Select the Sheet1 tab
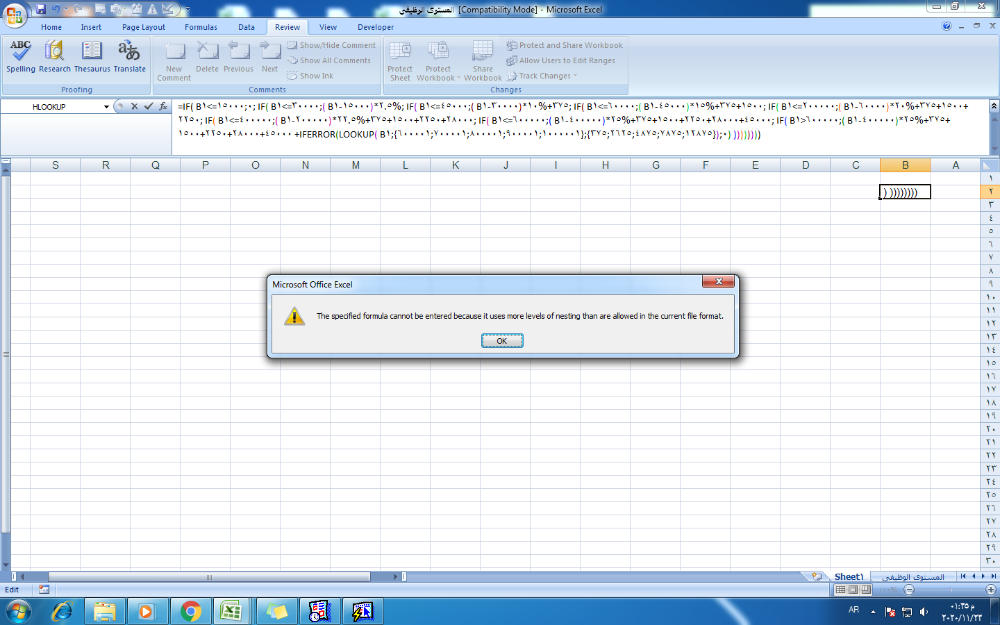This screenshot has width=1000, height=625. (x=848, y=577)
